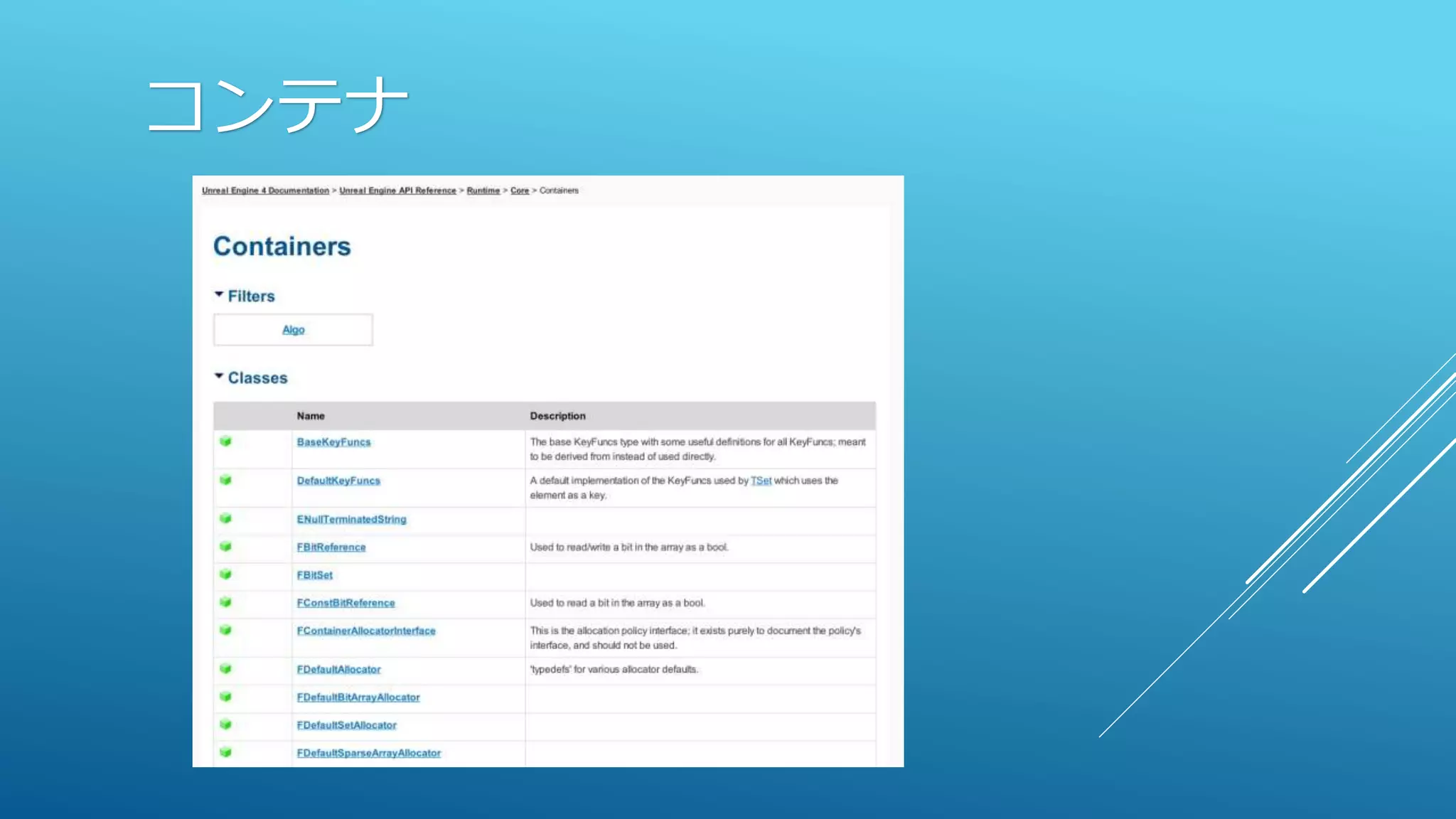
Task: Open the FDefaultSetAllocator class link
Action: [x=346, y=725]
